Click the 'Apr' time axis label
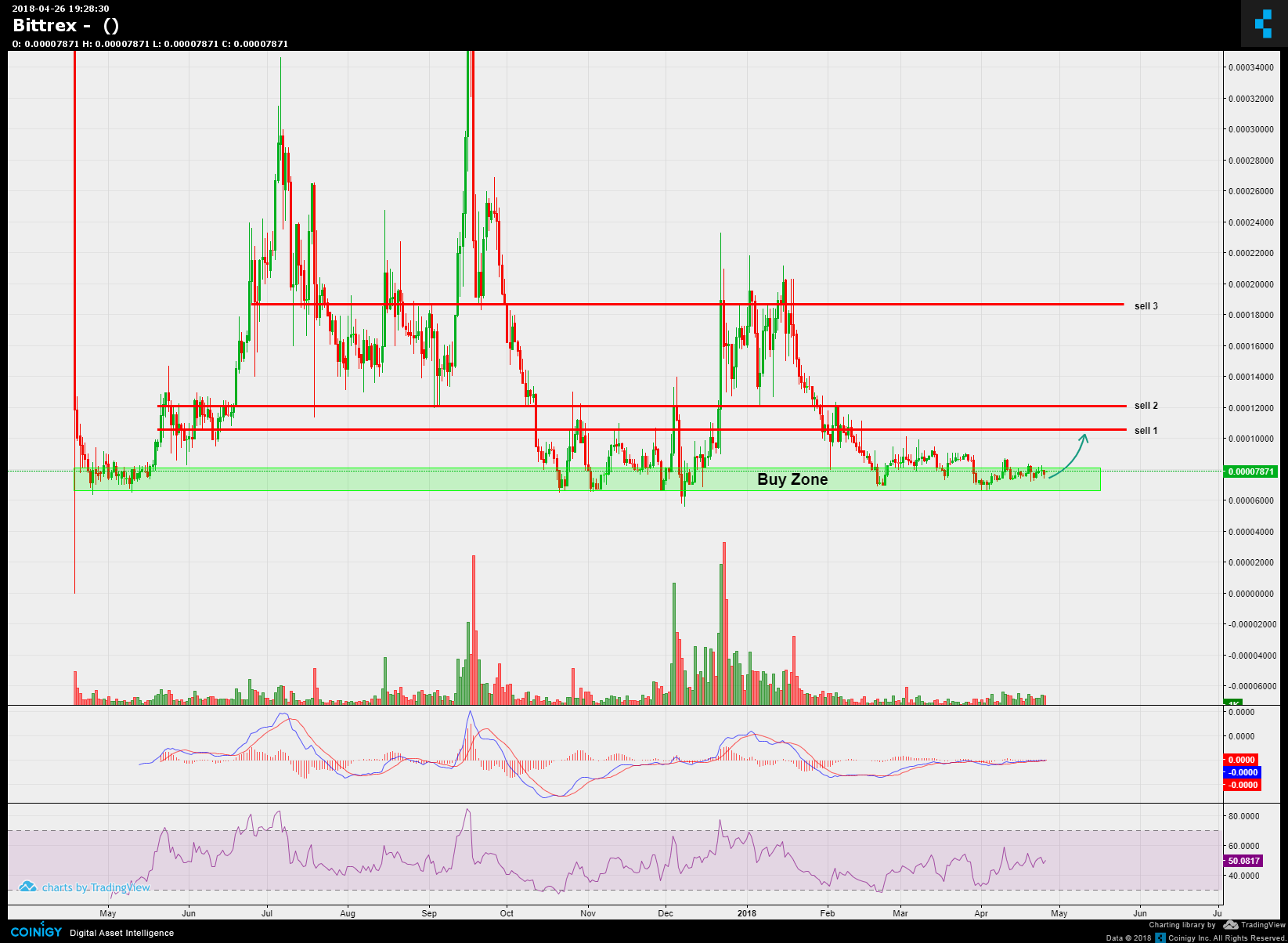Viewport: 1288px width, 943px height. 981,913
